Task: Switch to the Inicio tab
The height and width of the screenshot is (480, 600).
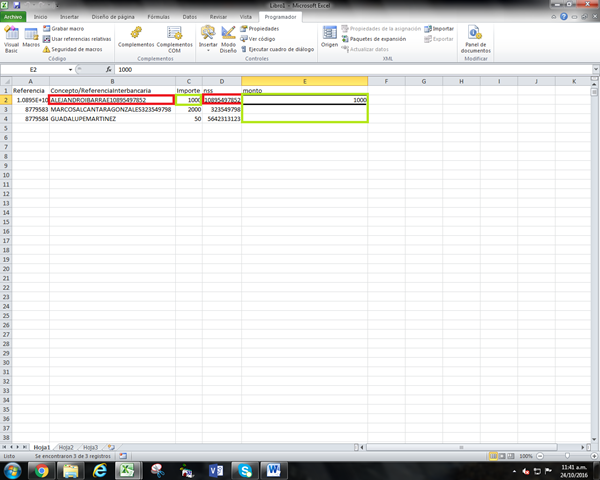Action: coord(40,17)
